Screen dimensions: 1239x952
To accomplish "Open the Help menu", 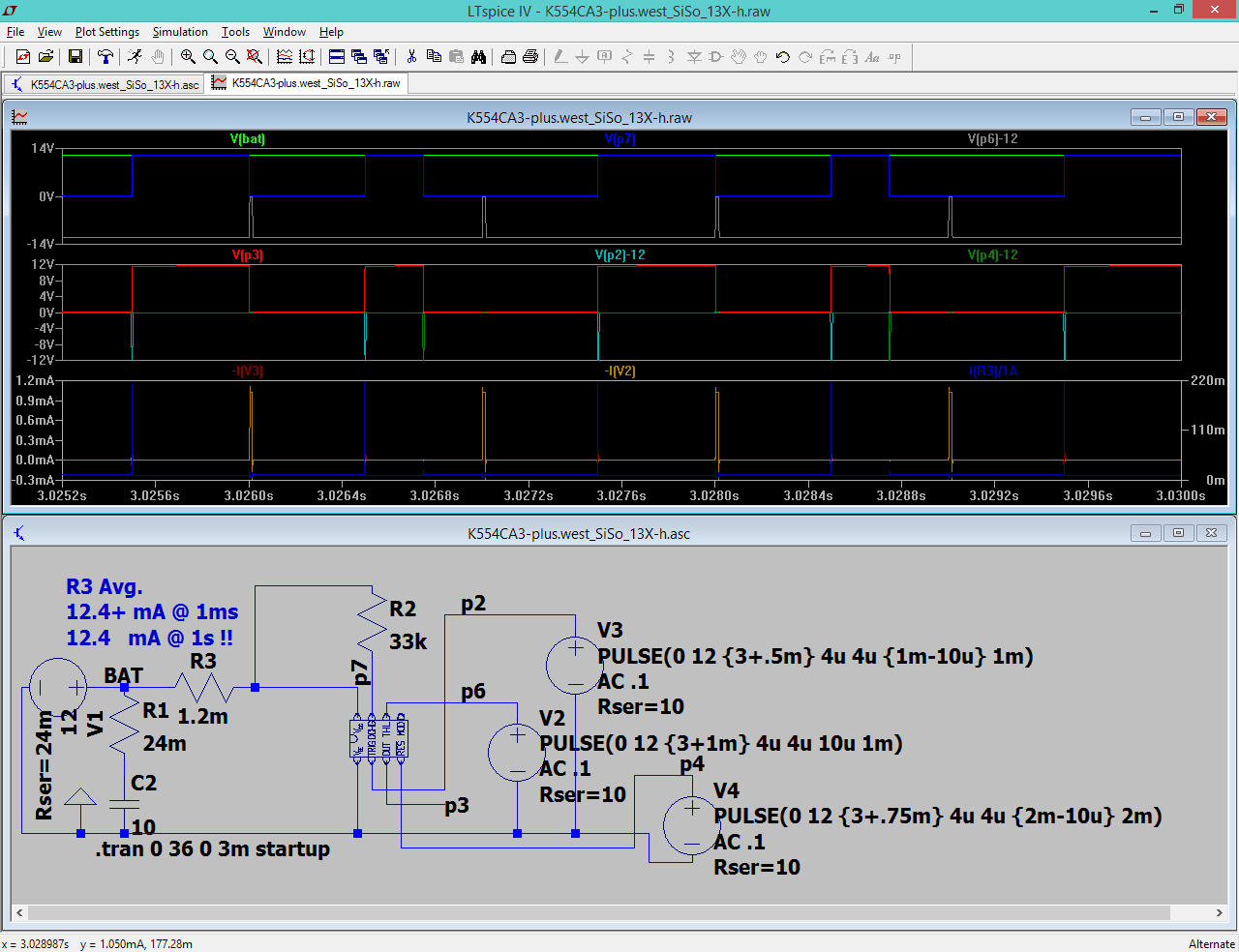I will (331, 32).
